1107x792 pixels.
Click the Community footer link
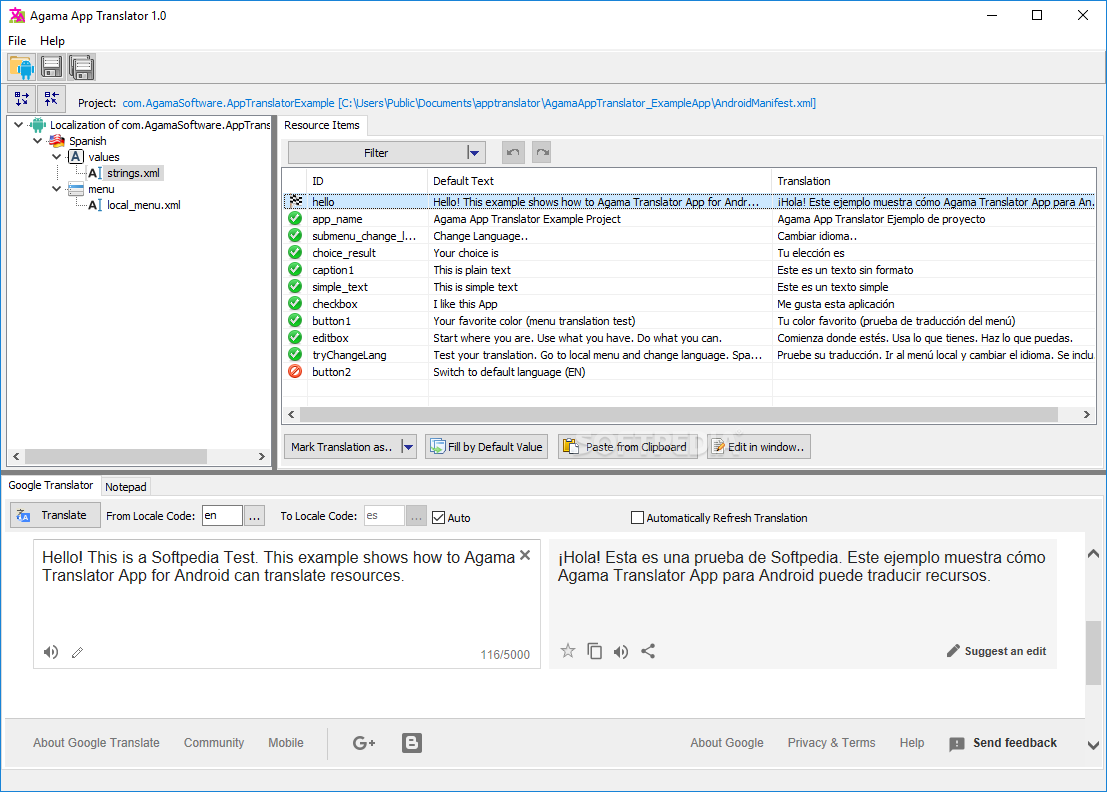pos(214,743)
